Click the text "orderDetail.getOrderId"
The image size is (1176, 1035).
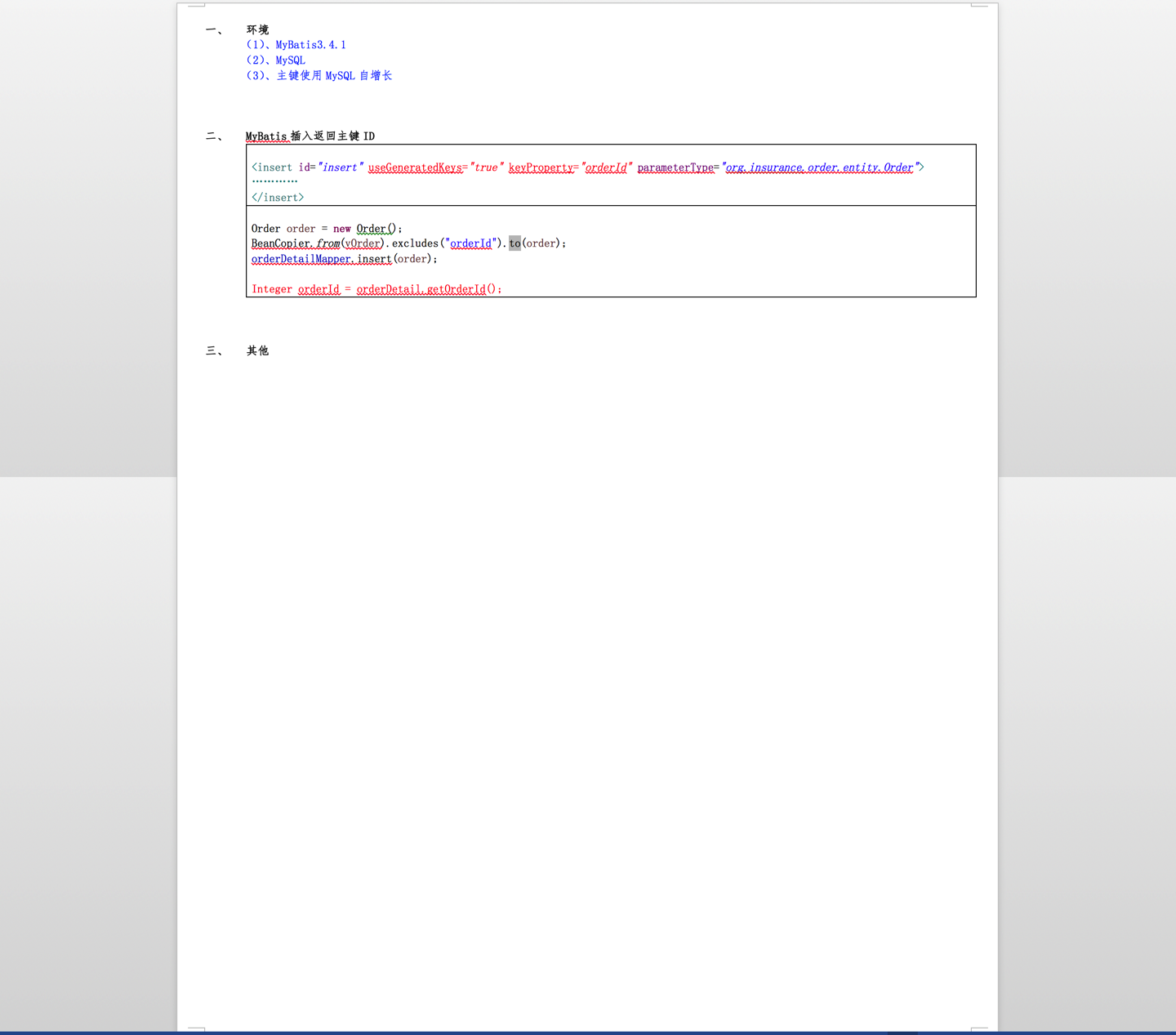421,289
